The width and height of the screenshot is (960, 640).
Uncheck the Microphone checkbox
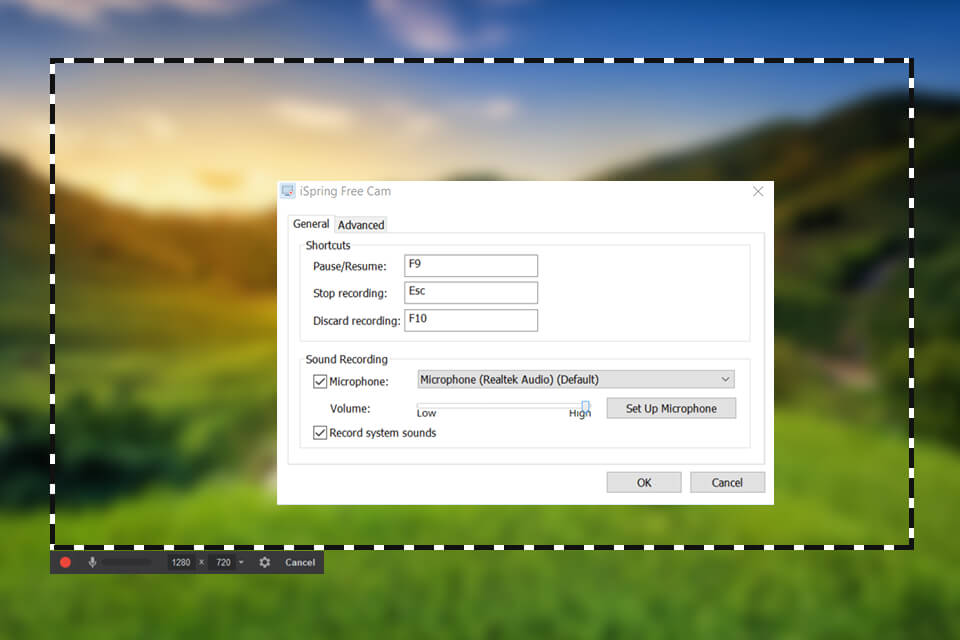(x=320, y=382)
